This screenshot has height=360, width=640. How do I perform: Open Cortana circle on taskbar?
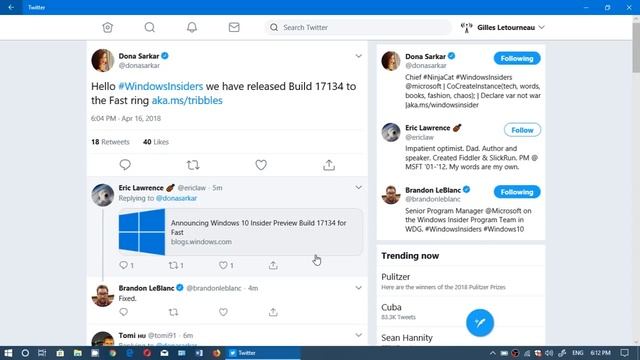click(x=25, y=353)
